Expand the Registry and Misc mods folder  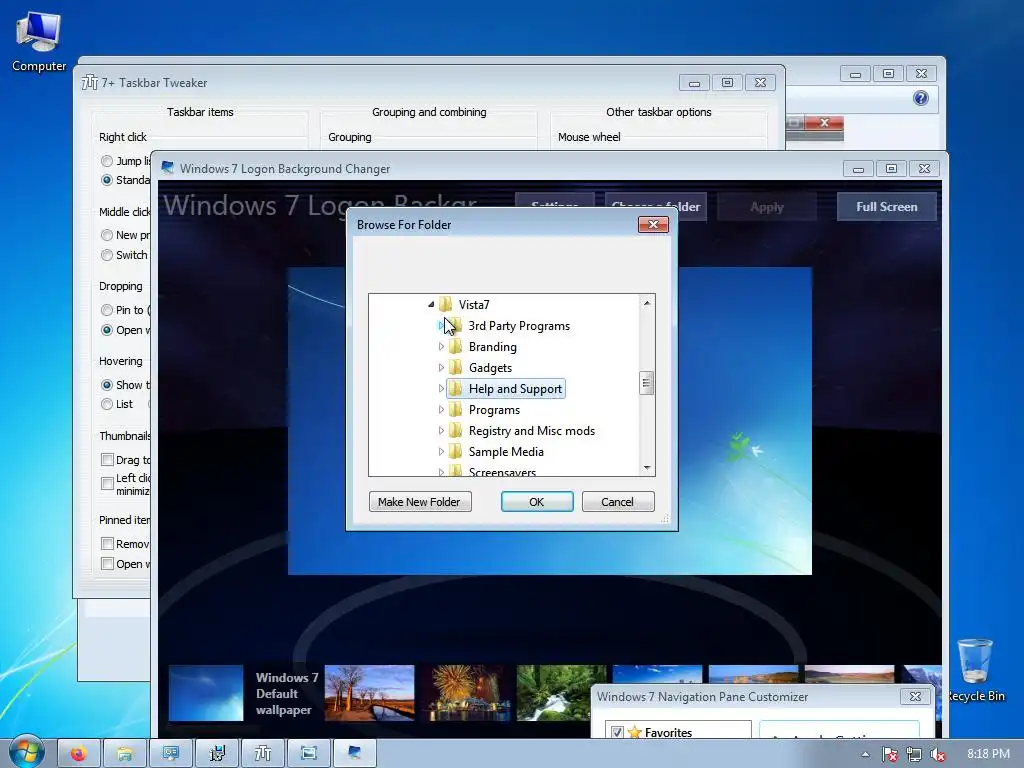[x=441, y=430]
